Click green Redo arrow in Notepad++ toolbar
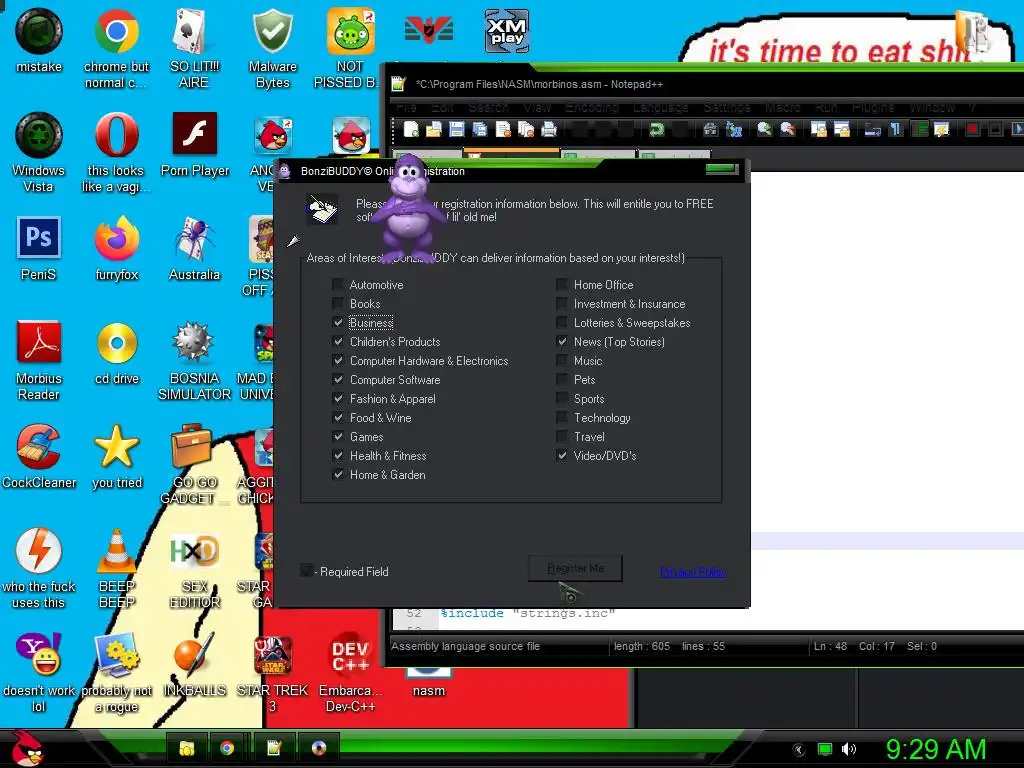Image resolution: width=1024 pixels, height=768 pixels. point(656,130)
